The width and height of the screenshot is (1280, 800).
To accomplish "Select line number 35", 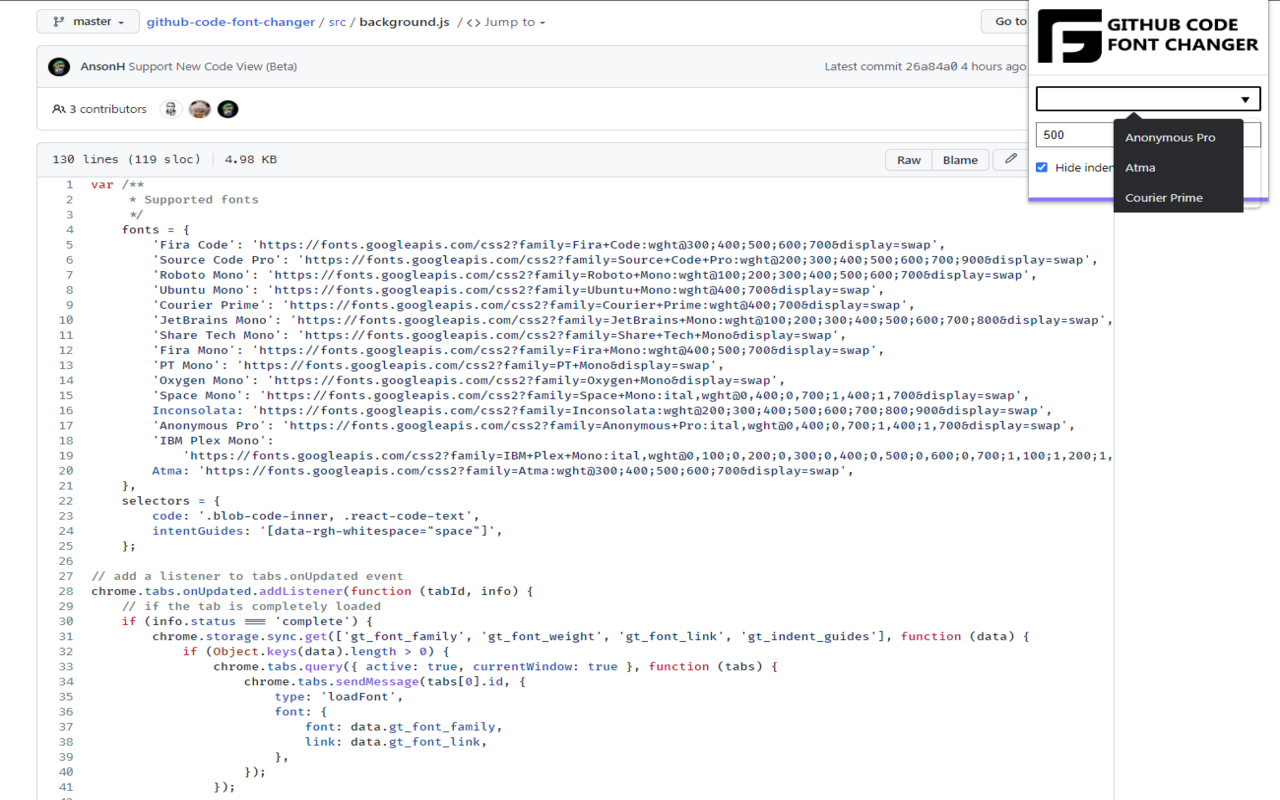I will (x=66, y=697).
